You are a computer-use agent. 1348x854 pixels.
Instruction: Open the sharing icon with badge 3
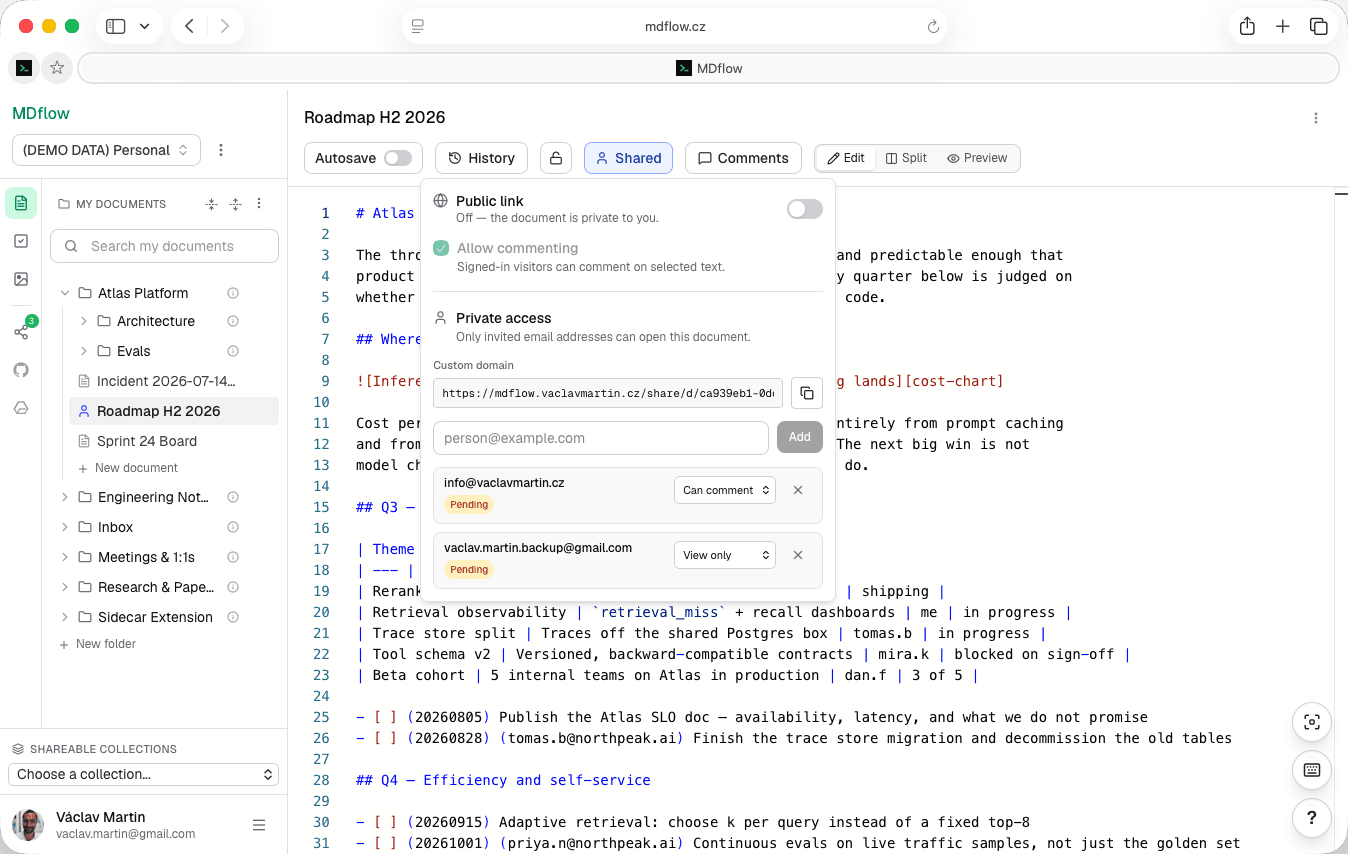[21, 332]
